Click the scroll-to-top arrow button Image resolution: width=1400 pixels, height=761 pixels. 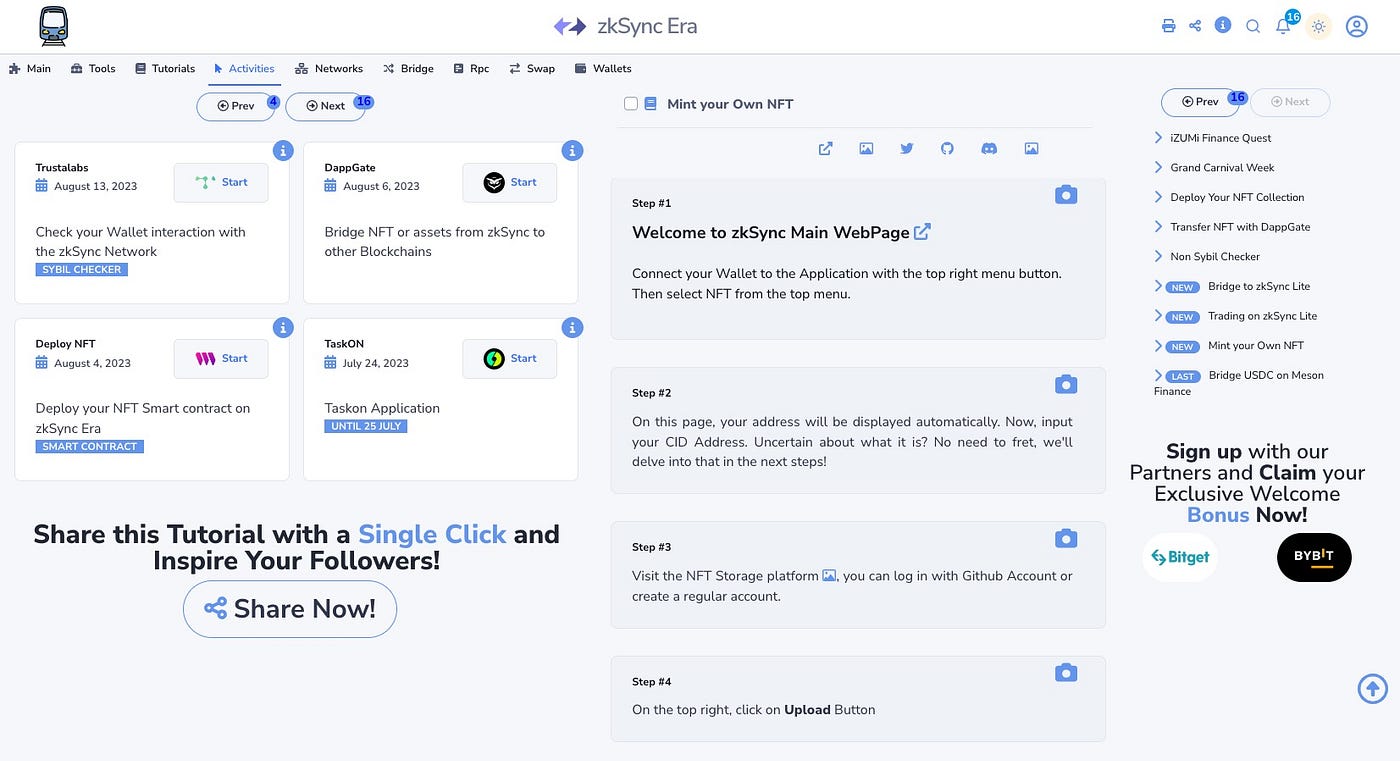(1373, 688)
